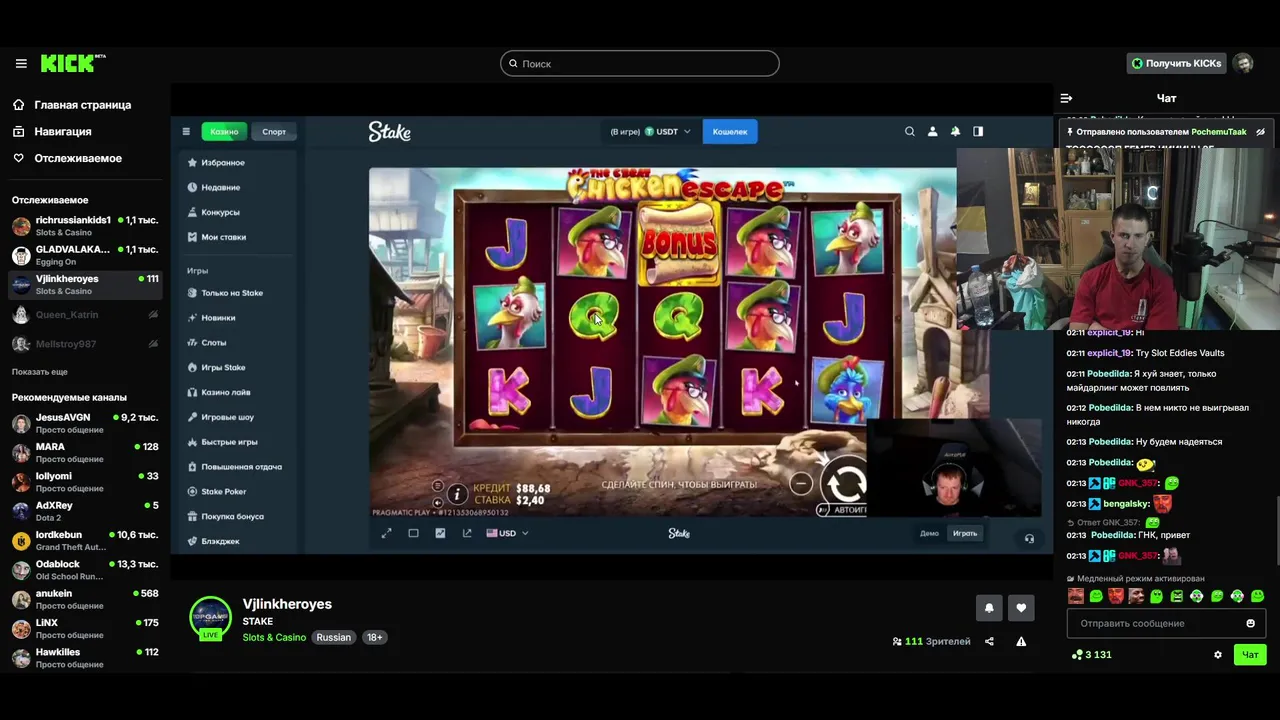1280x720 pixels.
Task: Click chat username bengalsky
Action: (x=1125, y=504)
